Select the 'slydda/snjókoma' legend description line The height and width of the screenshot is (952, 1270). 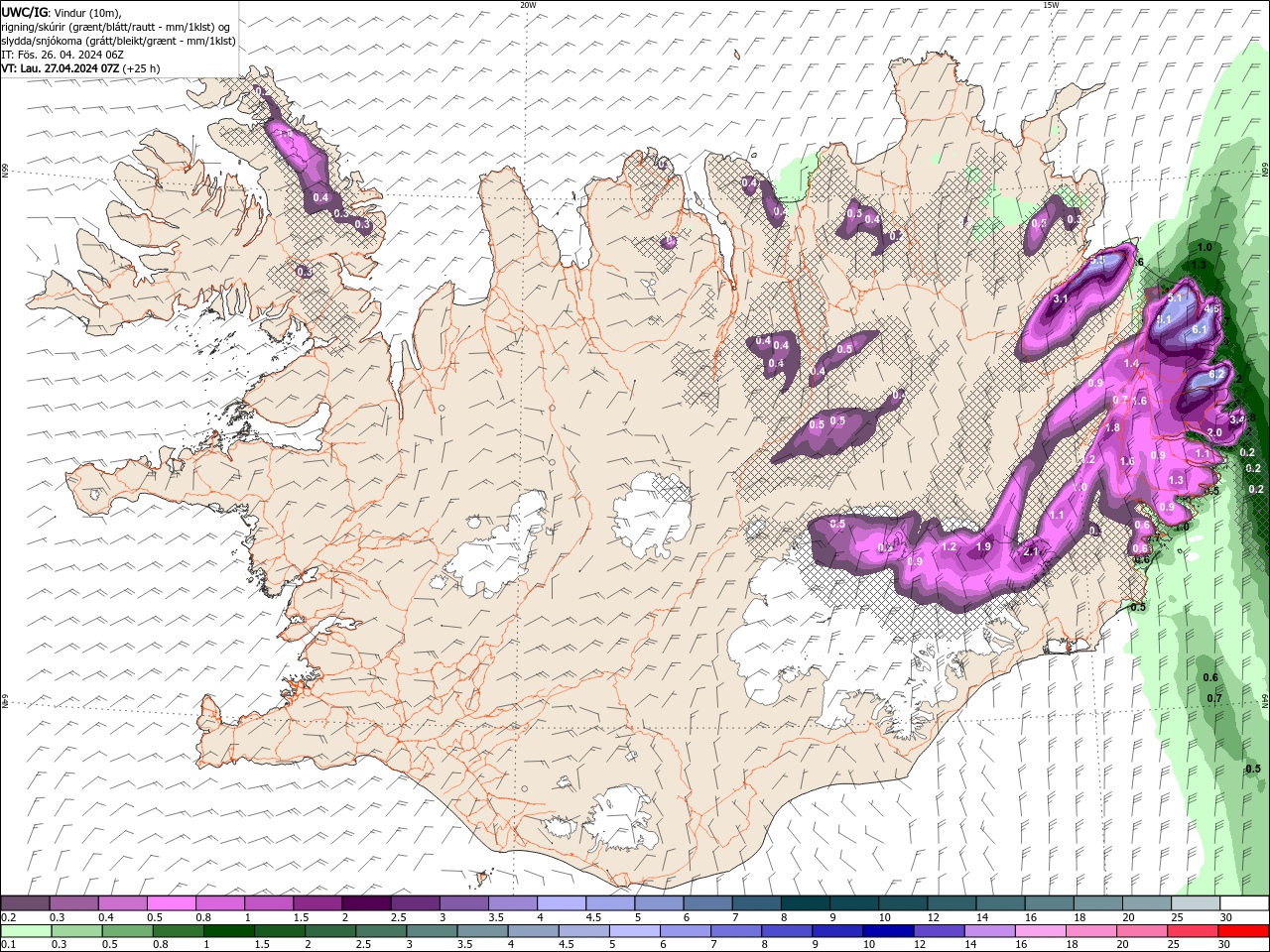118,41
